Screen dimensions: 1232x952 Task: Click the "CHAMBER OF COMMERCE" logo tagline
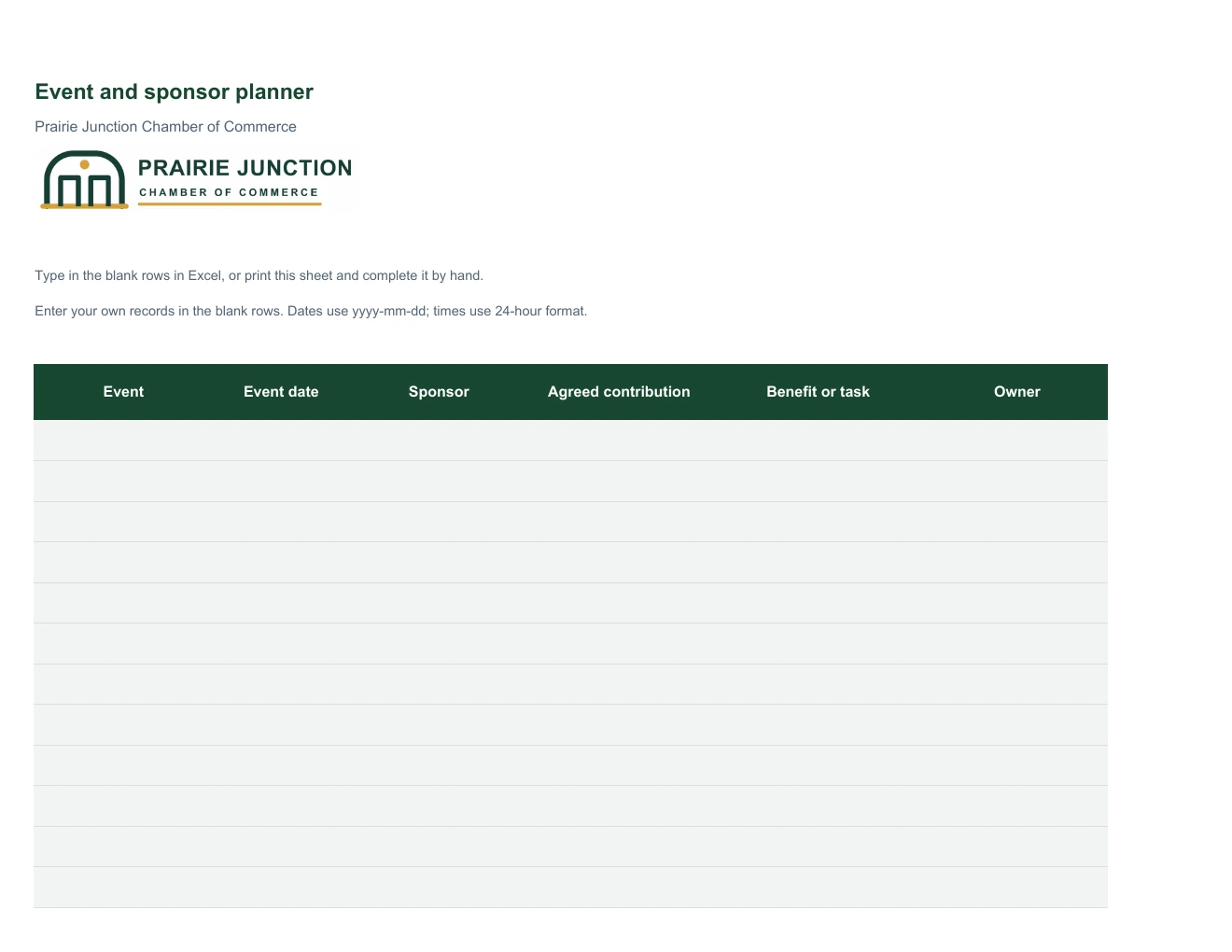[x=229, y=192]
